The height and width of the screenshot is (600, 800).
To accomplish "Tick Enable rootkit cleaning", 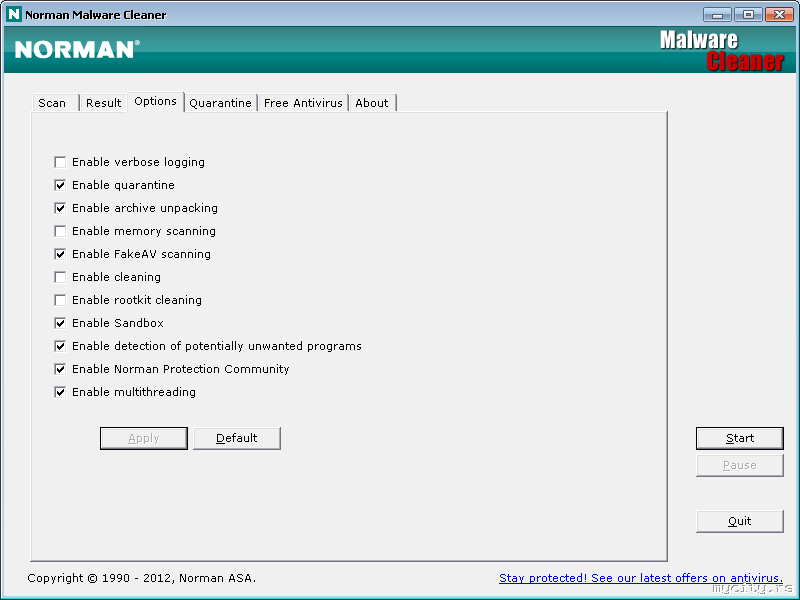I will coord(60,300).
